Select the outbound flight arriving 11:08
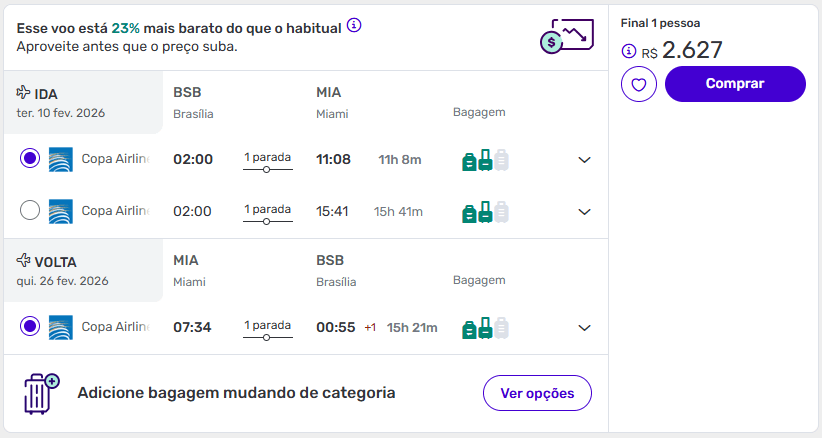This screenshot has height=438, width=822. (x=30, y=159)
